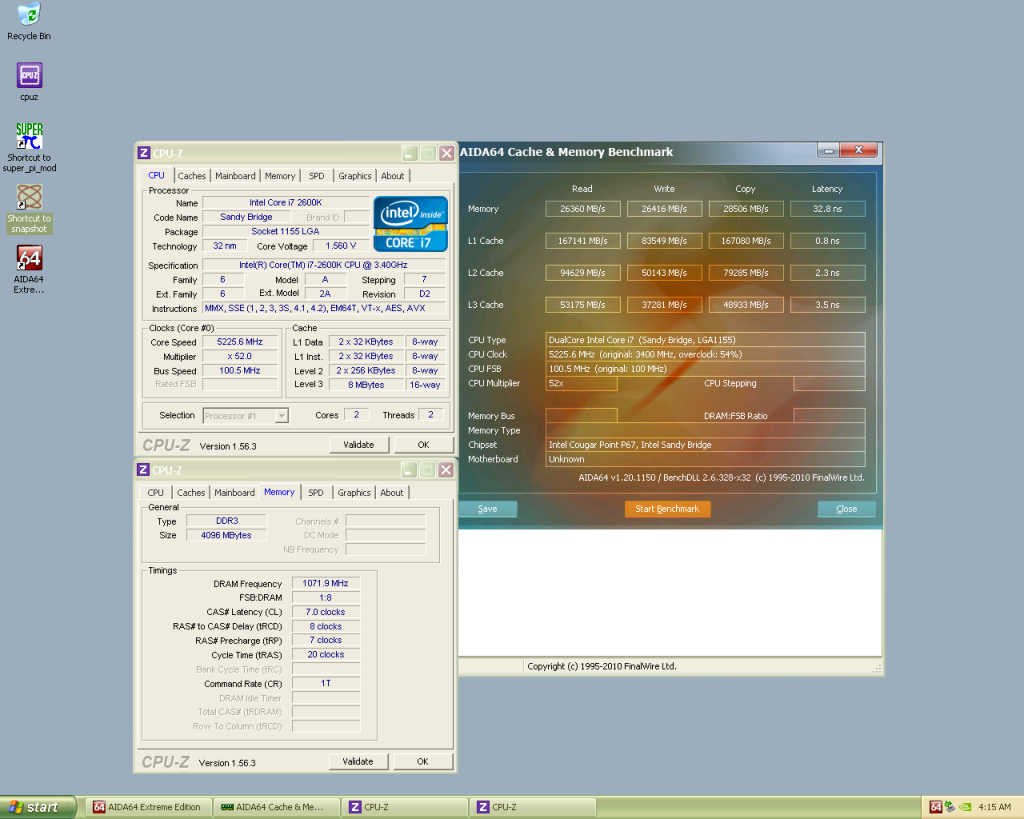Viewport: 1024px width, 819px height.
Task: Click the CAS# Latency value 7.0 clocks
Action: pos(326,612)
